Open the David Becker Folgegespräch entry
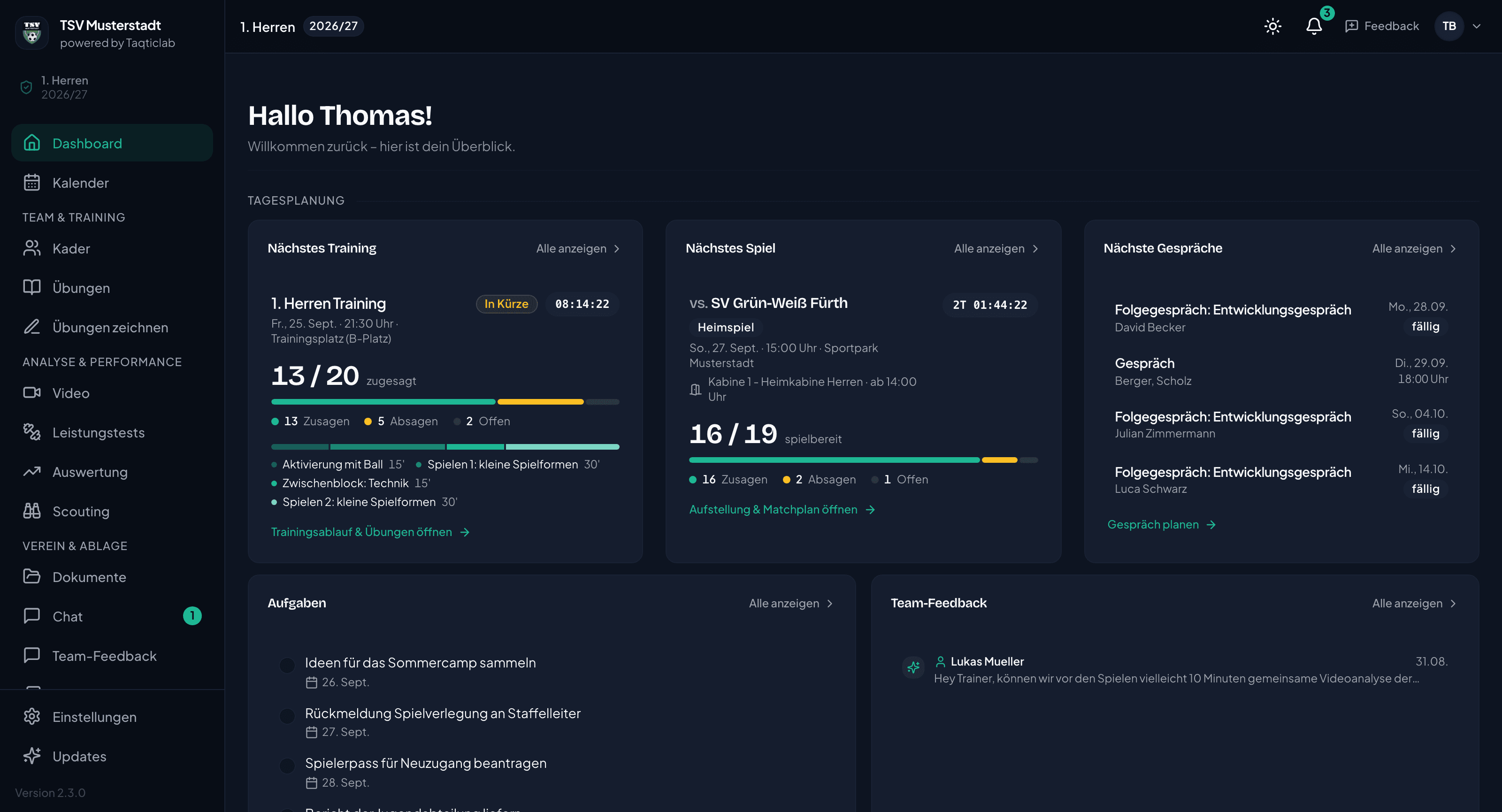Image resolution: width=1502 pixels, height=812 pixels. 1281,318
